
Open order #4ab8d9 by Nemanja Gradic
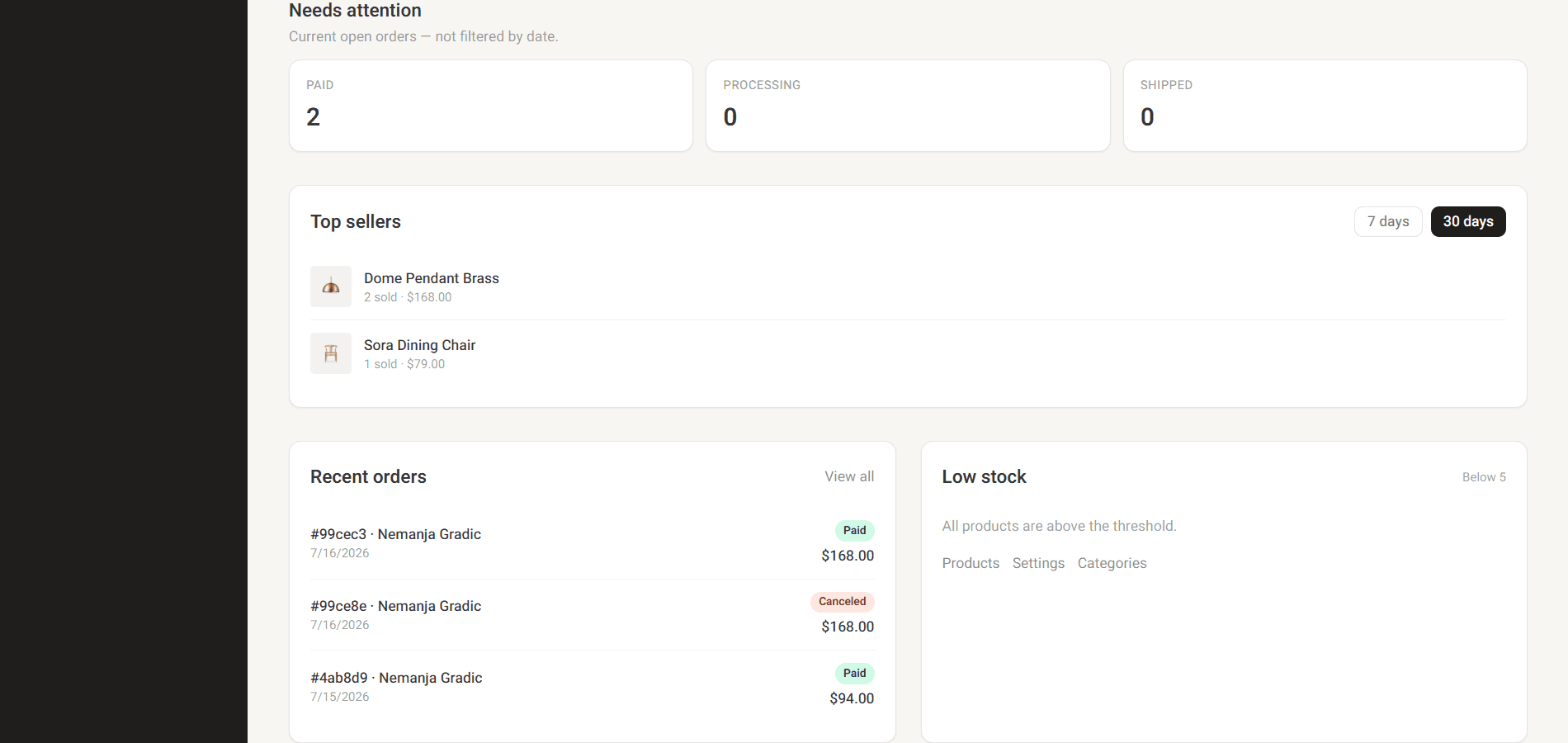[593, 686]
